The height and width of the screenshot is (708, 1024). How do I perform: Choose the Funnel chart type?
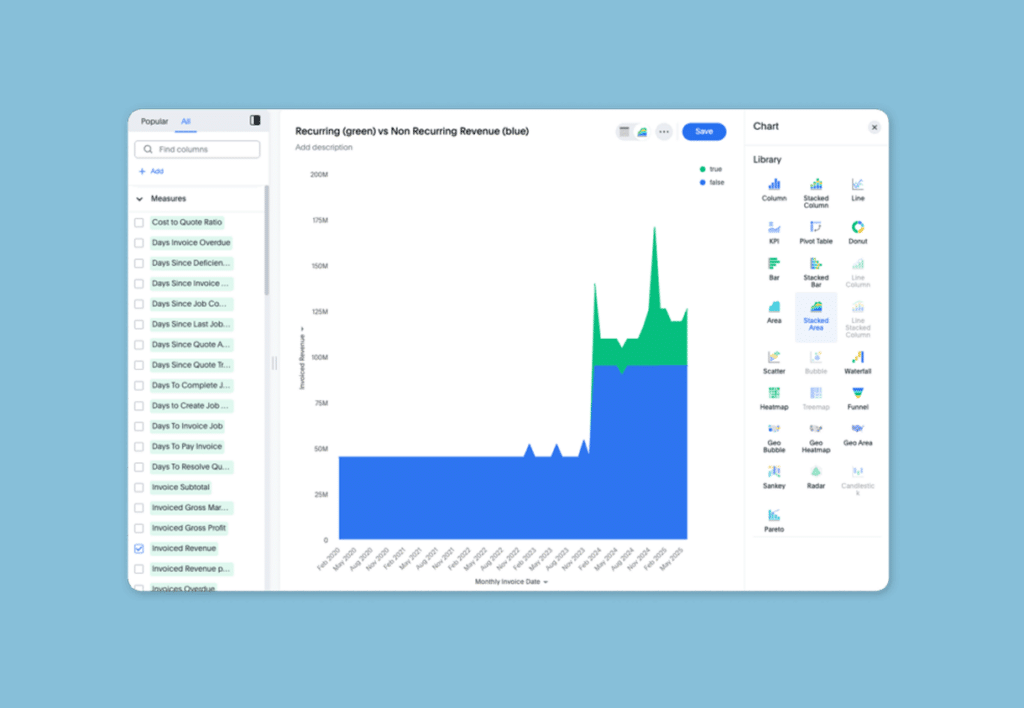pos(857,394)
